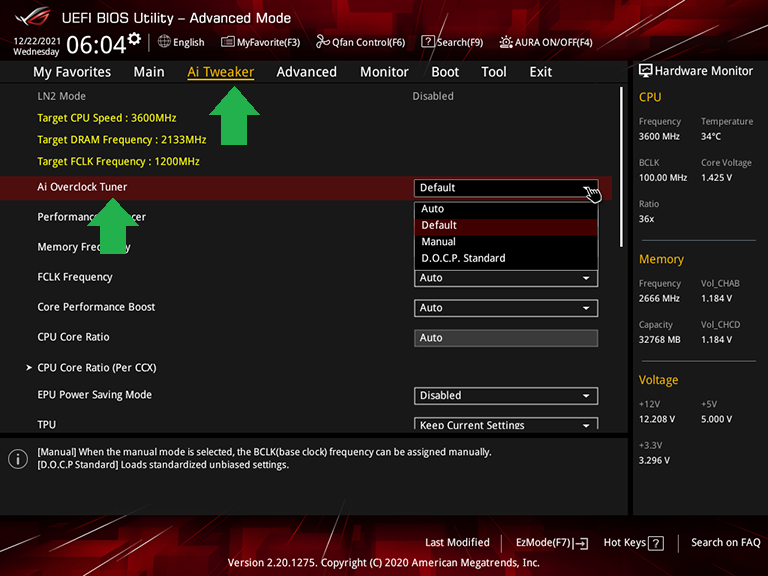Image resolution: width=768 pixels, height=576 pixels.
Task: Collapse the Ai Overclock Tuner dropdown
Action: click(x=506, y=188)
